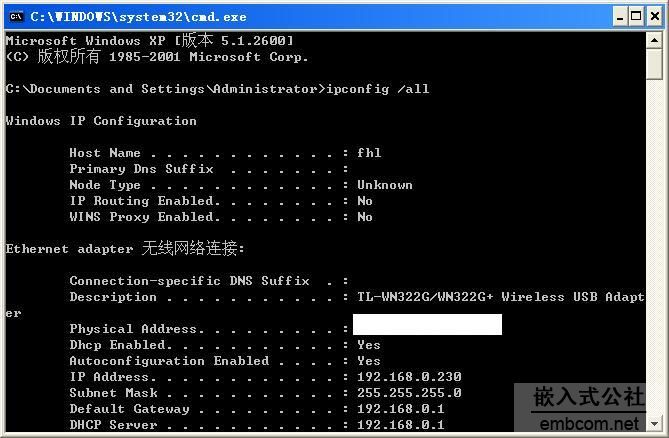Maximize the command prompt window

(x=636, y=17)
